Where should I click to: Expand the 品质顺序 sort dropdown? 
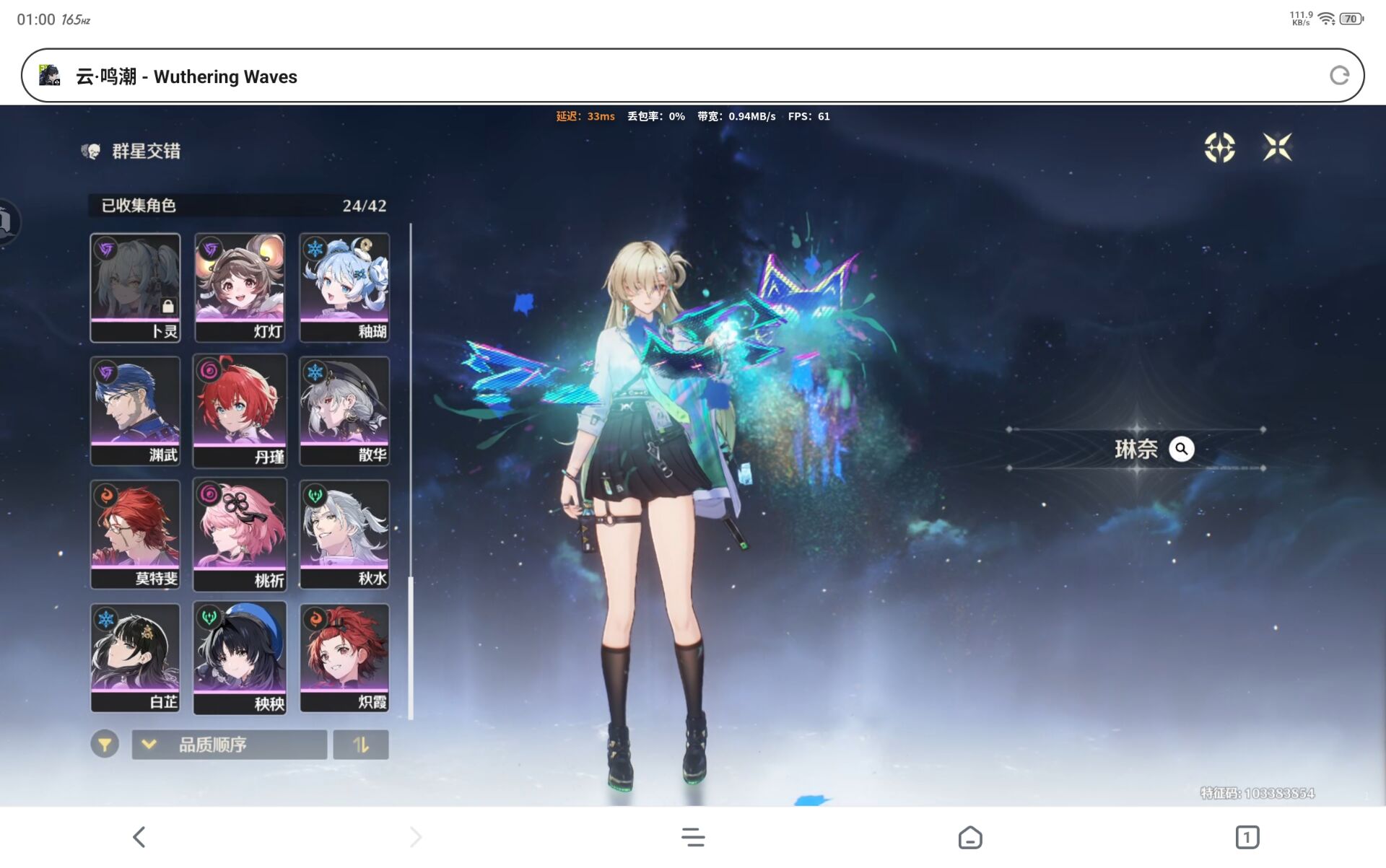pyautogui.click(x=229, y=744)
